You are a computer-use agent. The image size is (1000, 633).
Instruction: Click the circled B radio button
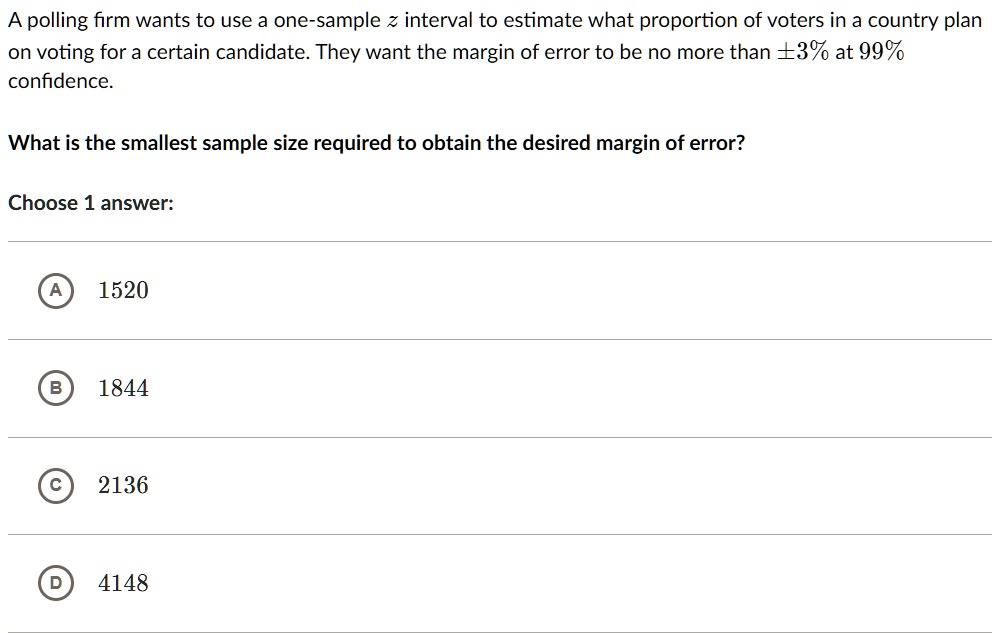coord(56,387)
